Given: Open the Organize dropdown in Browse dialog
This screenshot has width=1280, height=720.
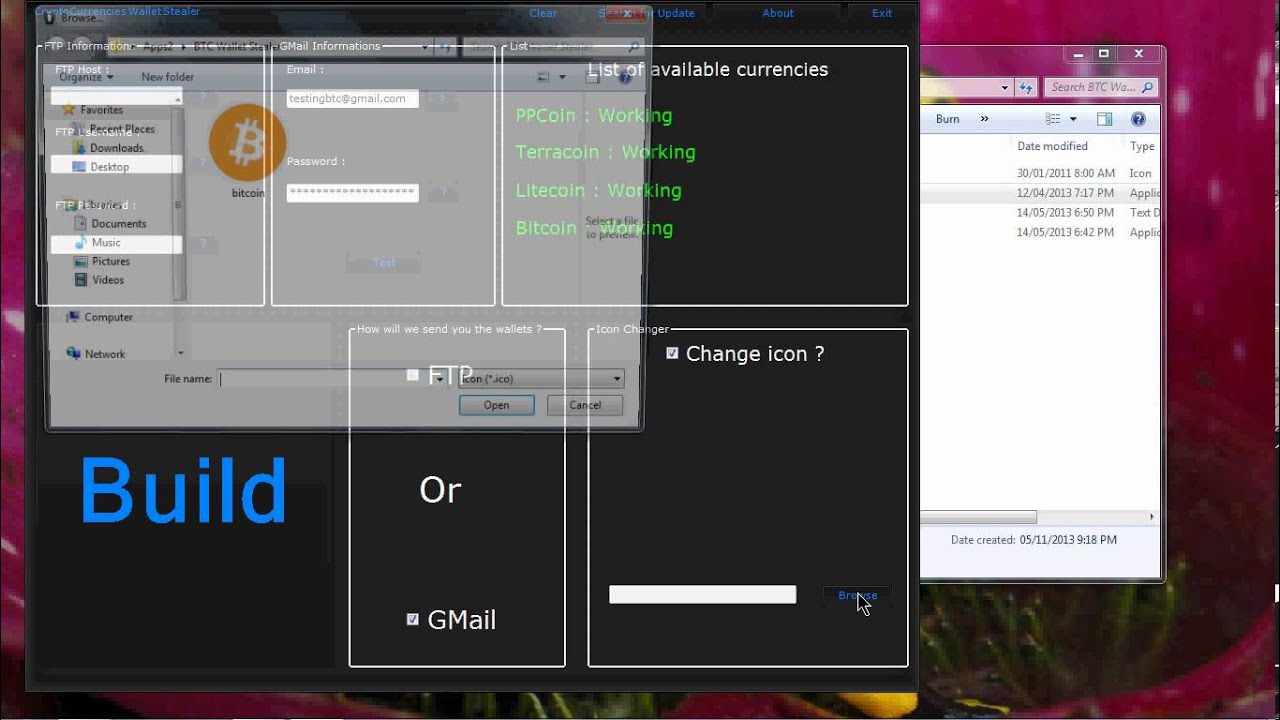Looking at the screenshot, I should click(85, 77).
